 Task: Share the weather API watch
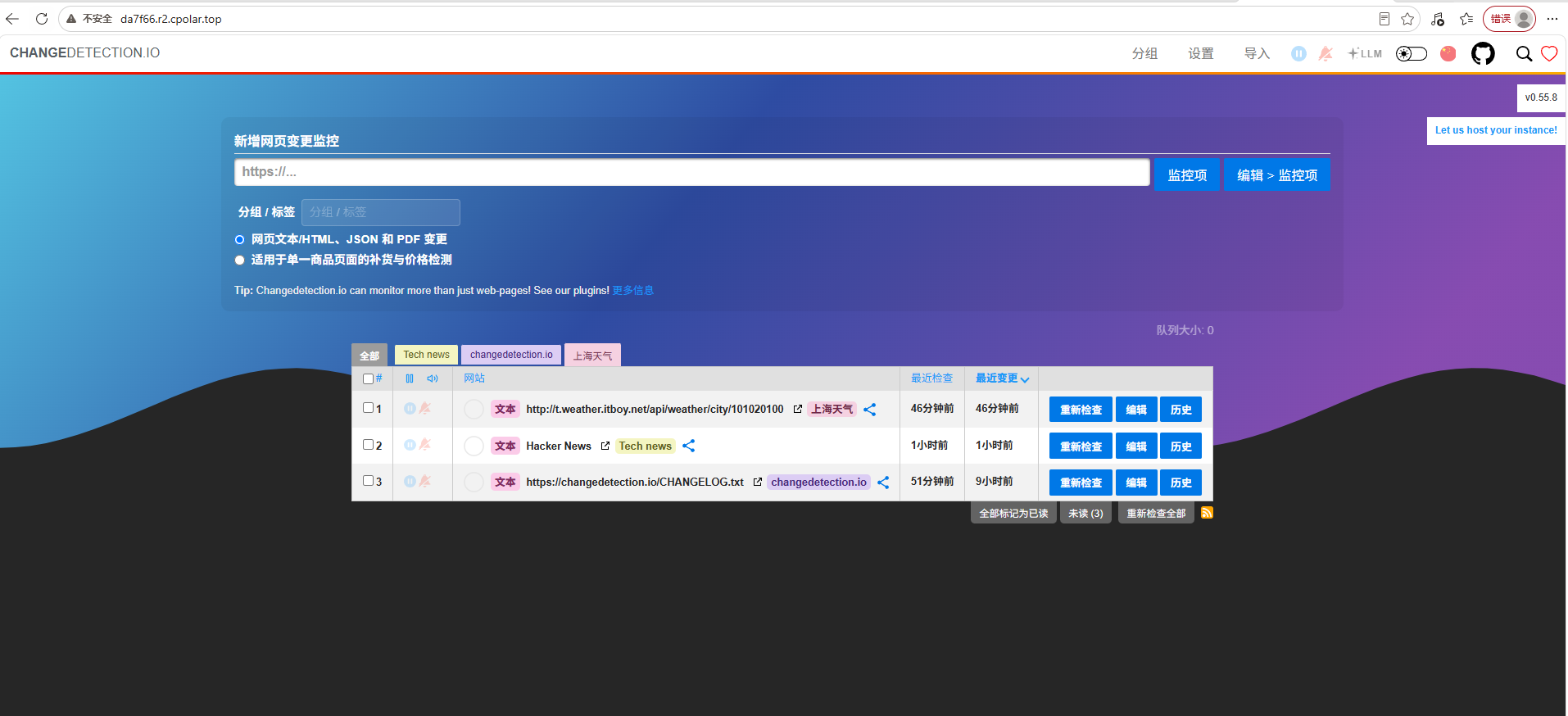[x=870, y=410]
